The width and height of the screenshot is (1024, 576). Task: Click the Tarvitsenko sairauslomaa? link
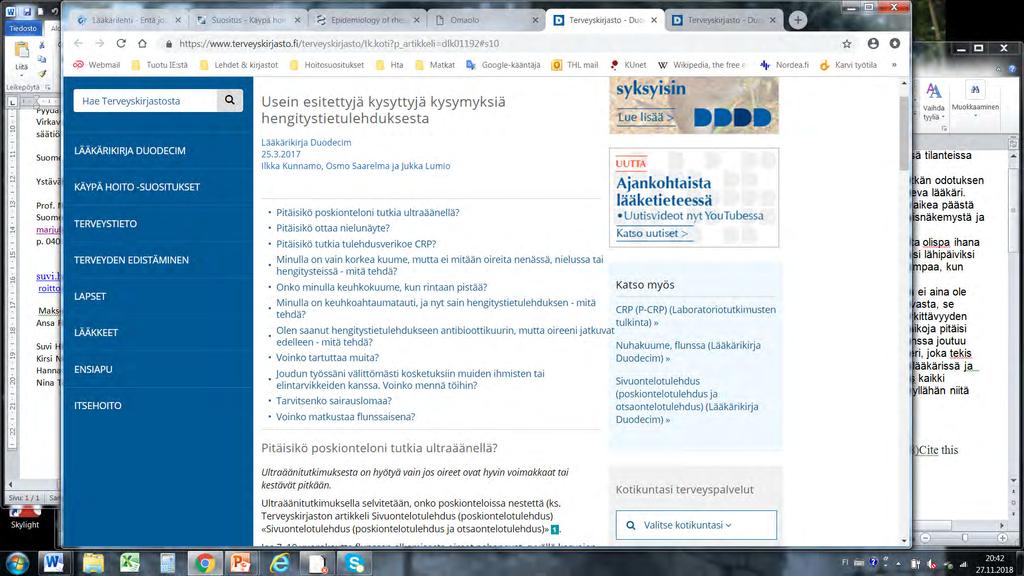[334, 401]
